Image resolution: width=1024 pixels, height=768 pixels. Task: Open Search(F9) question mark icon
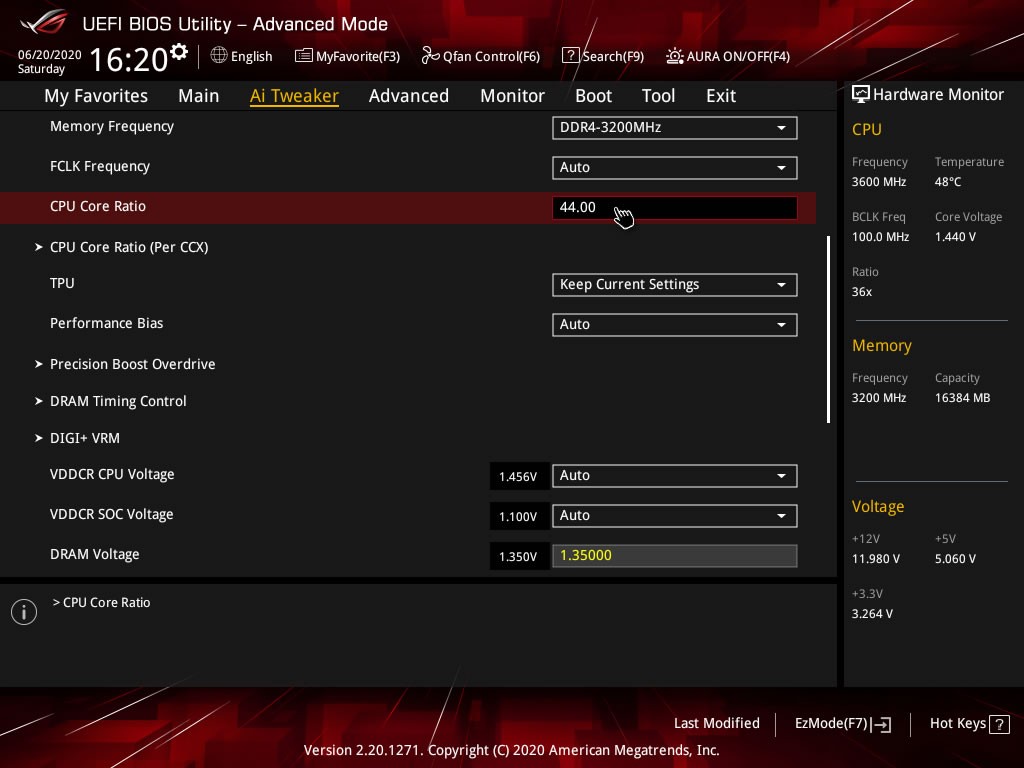point(571,56)
